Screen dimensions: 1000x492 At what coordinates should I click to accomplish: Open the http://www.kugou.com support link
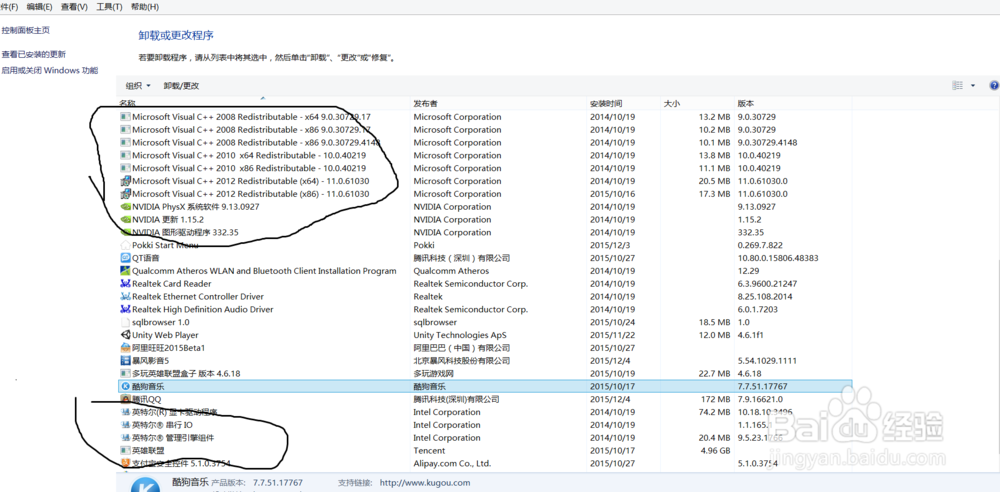(425, 483)
